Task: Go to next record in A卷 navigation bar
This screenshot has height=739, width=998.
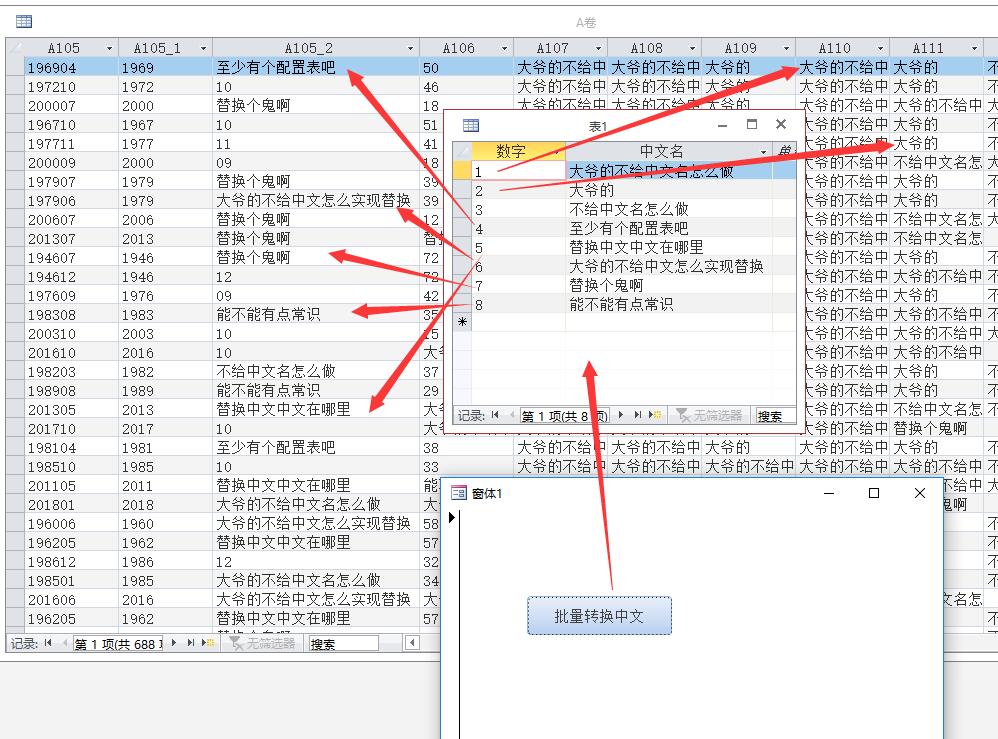Action: [x=174, y=644]
